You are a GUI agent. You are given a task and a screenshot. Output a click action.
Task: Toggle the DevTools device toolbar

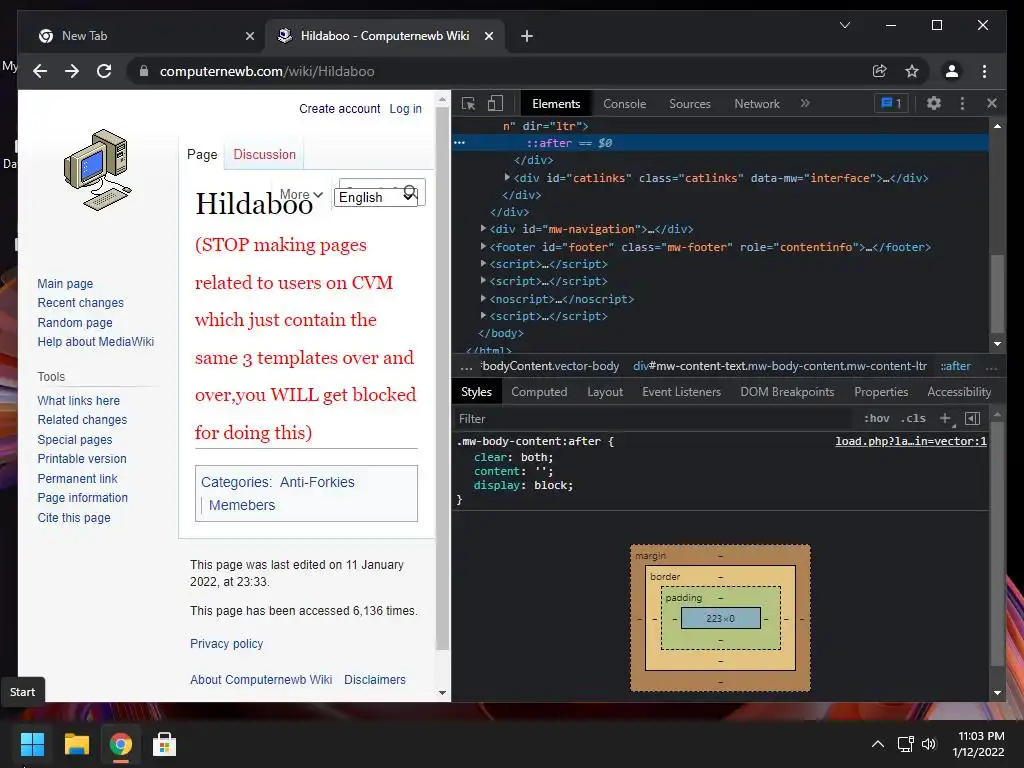[x=496, y=103]
